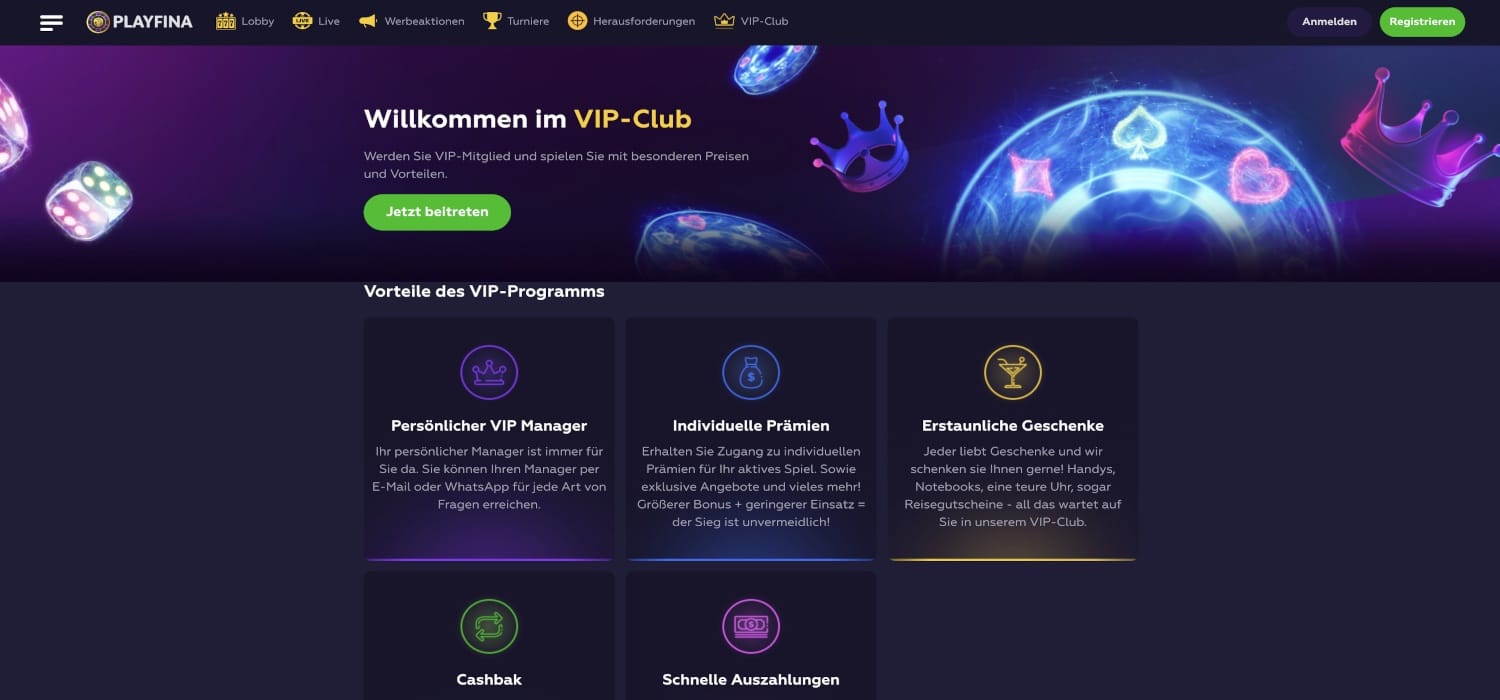The width and height of the screenshot is (1500, 700).
Task: Select the Herausforderungen menu entry
Action: [x=631, y=21]
